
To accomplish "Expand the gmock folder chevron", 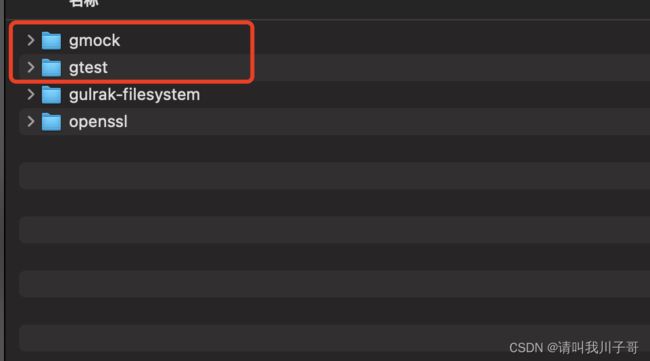I will click(31, 40).
